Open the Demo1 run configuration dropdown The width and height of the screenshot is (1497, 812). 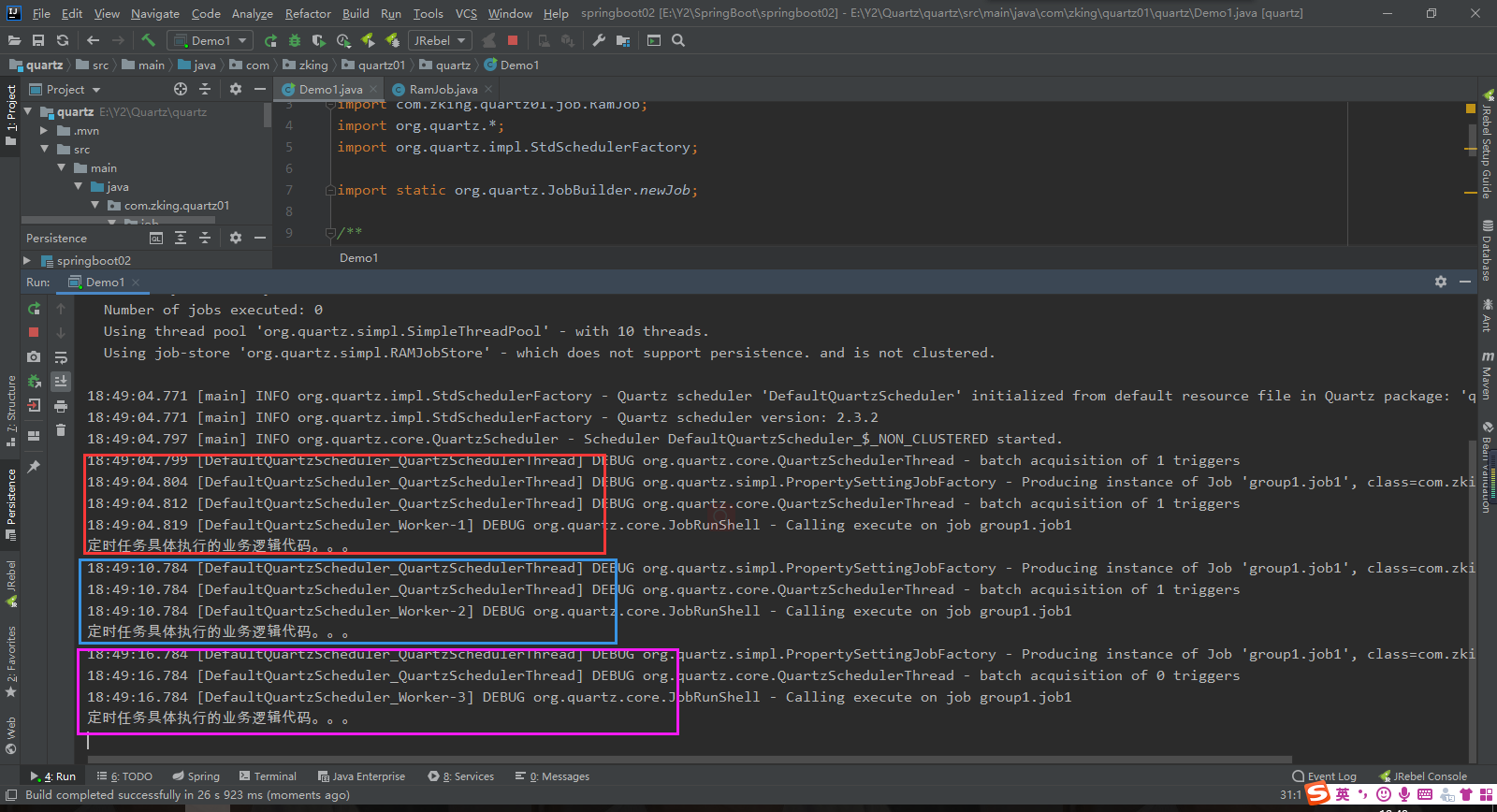point(211,40)
